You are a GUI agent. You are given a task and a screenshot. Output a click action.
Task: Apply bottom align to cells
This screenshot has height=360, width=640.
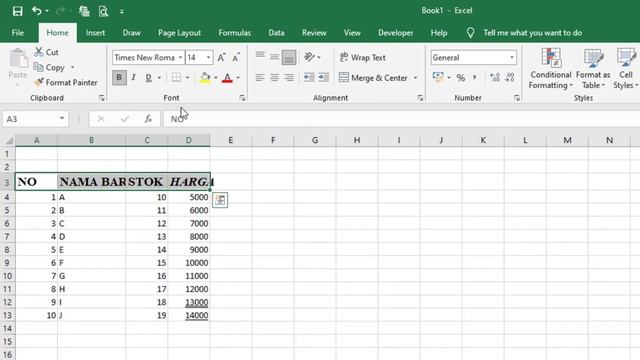click(x=289, y=57)
